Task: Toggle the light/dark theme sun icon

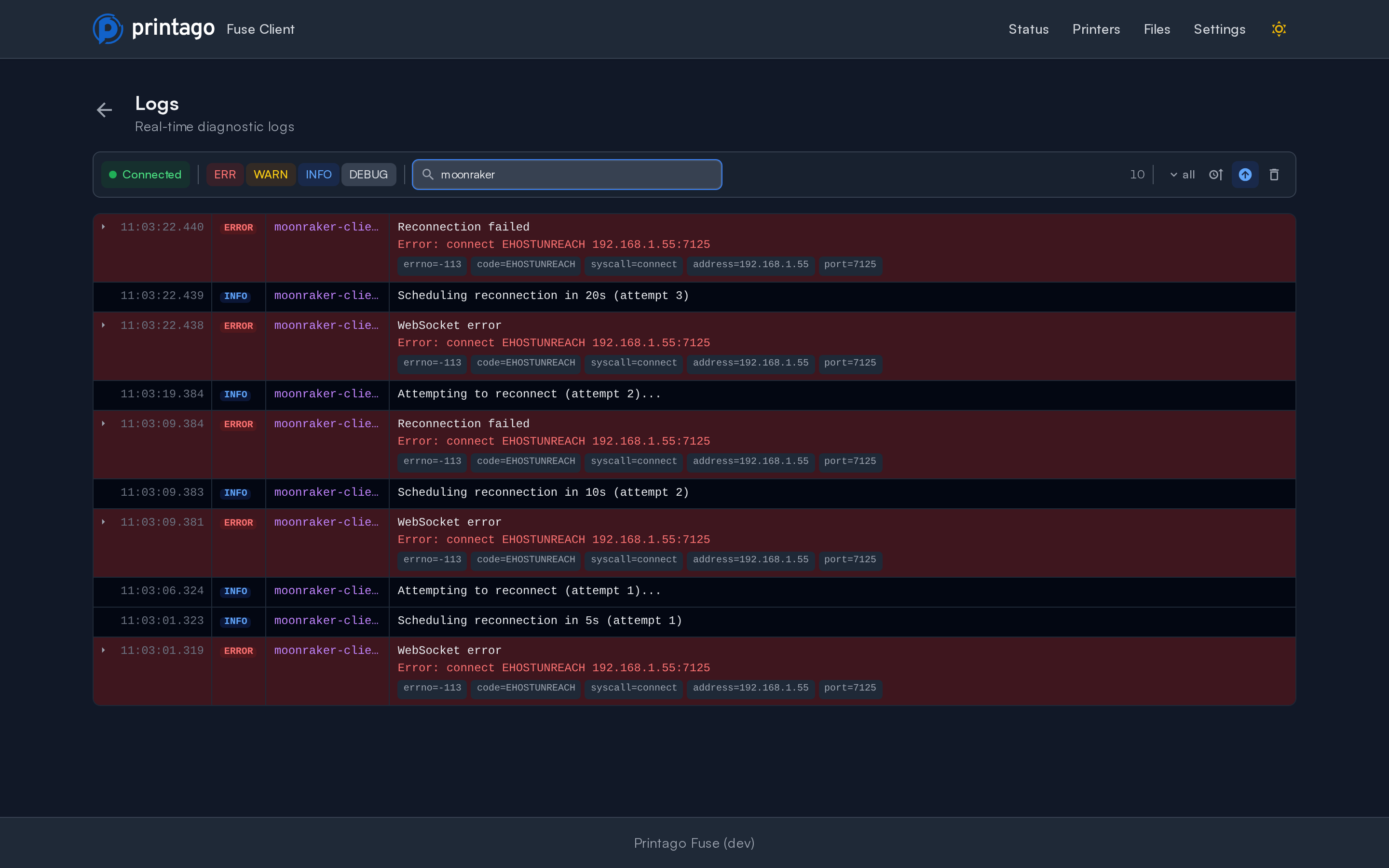Action: tap(1279, 29)
